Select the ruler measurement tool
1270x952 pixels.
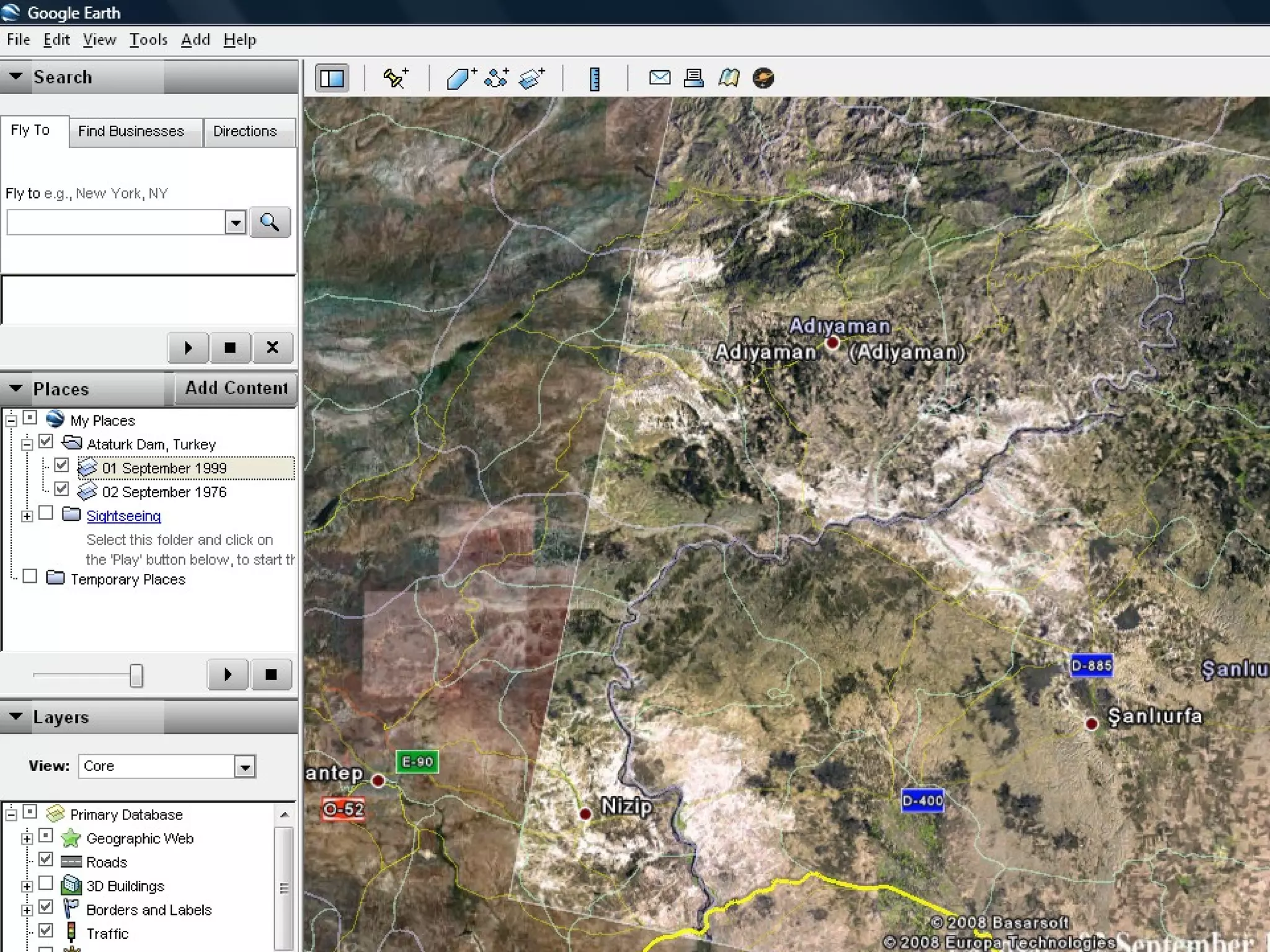594,79
